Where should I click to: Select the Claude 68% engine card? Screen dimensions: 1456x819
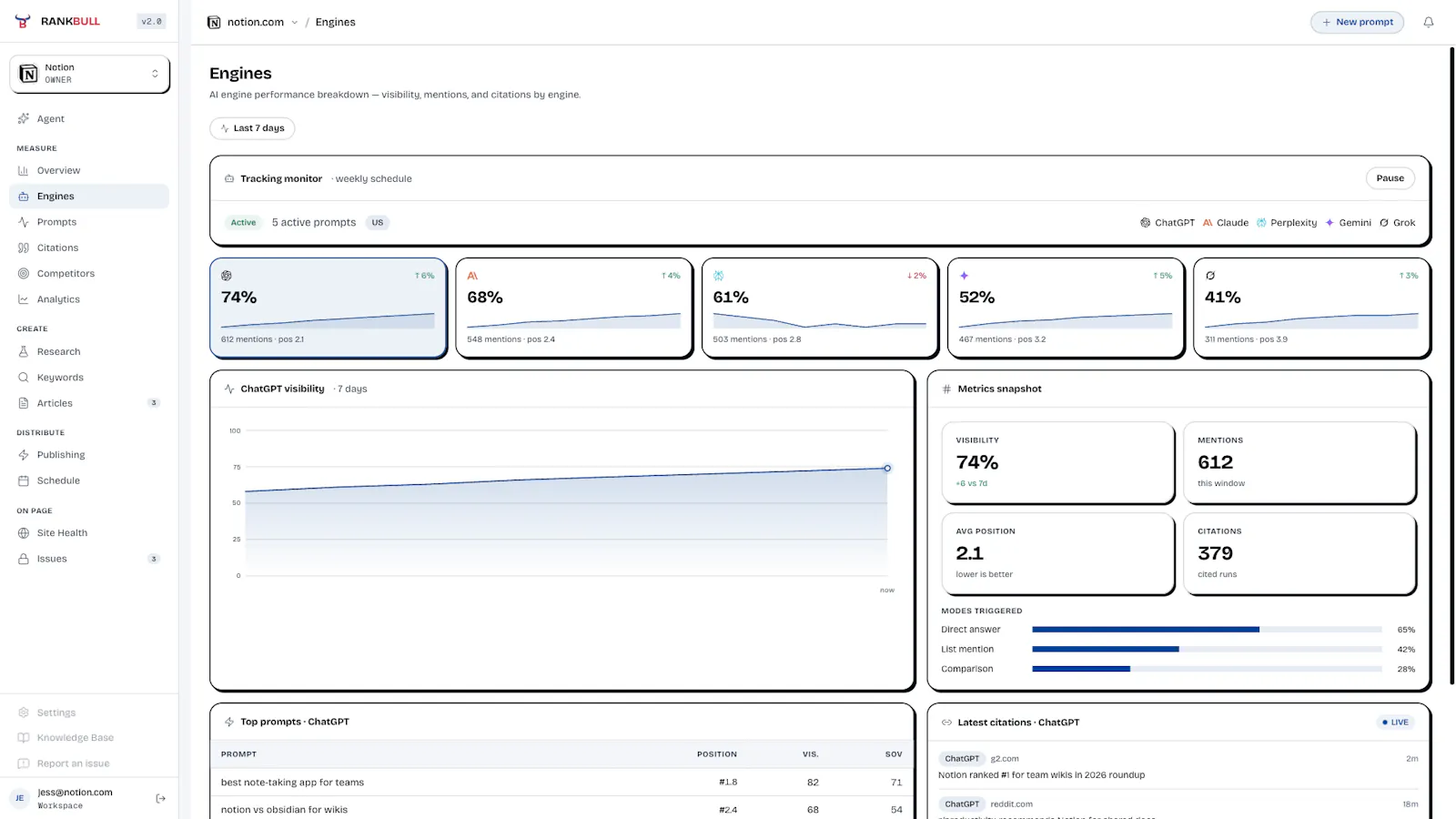574,308
